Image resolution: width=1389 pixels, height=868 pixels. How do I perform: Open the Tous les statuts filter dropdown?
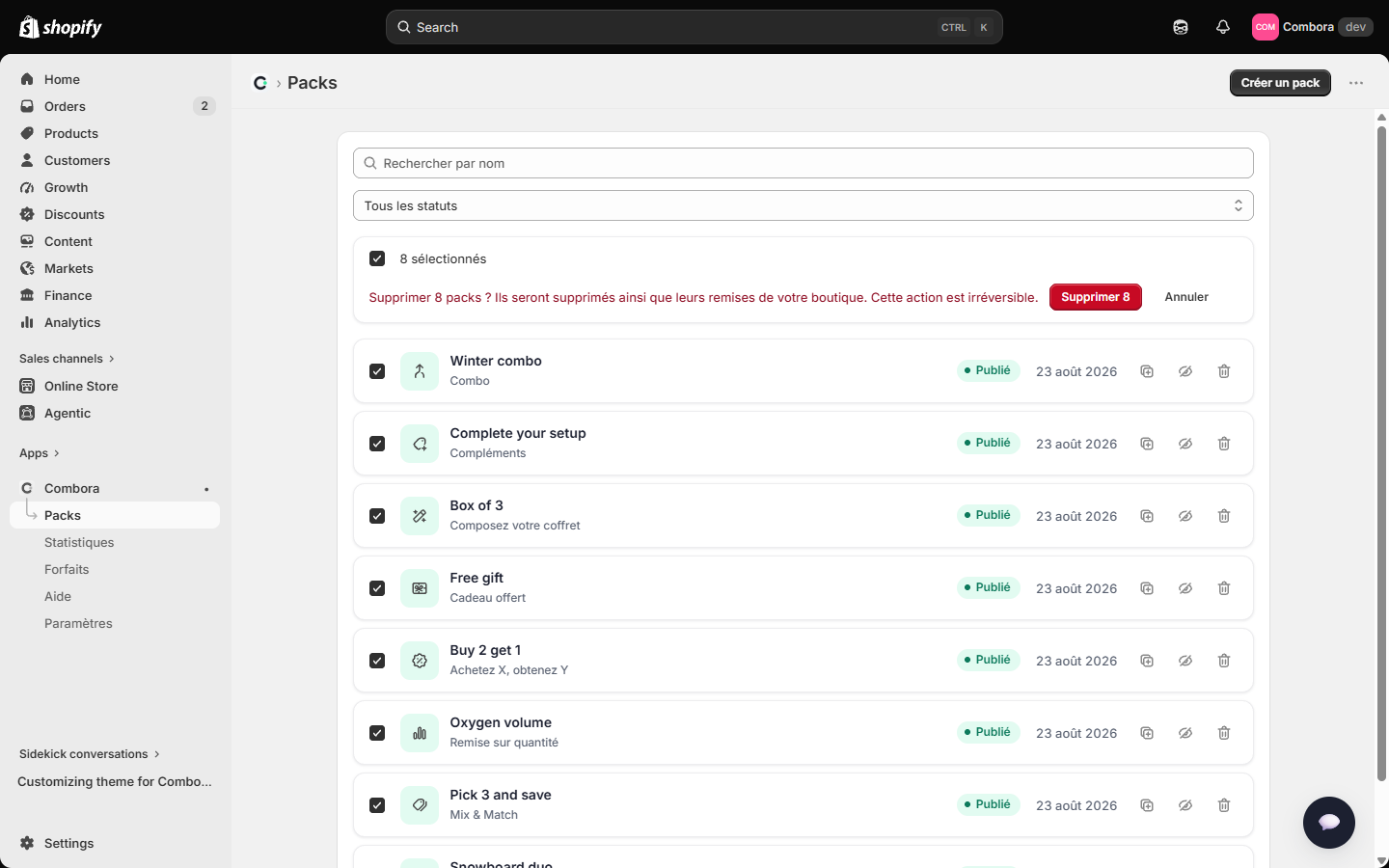[x=803, y=205]
